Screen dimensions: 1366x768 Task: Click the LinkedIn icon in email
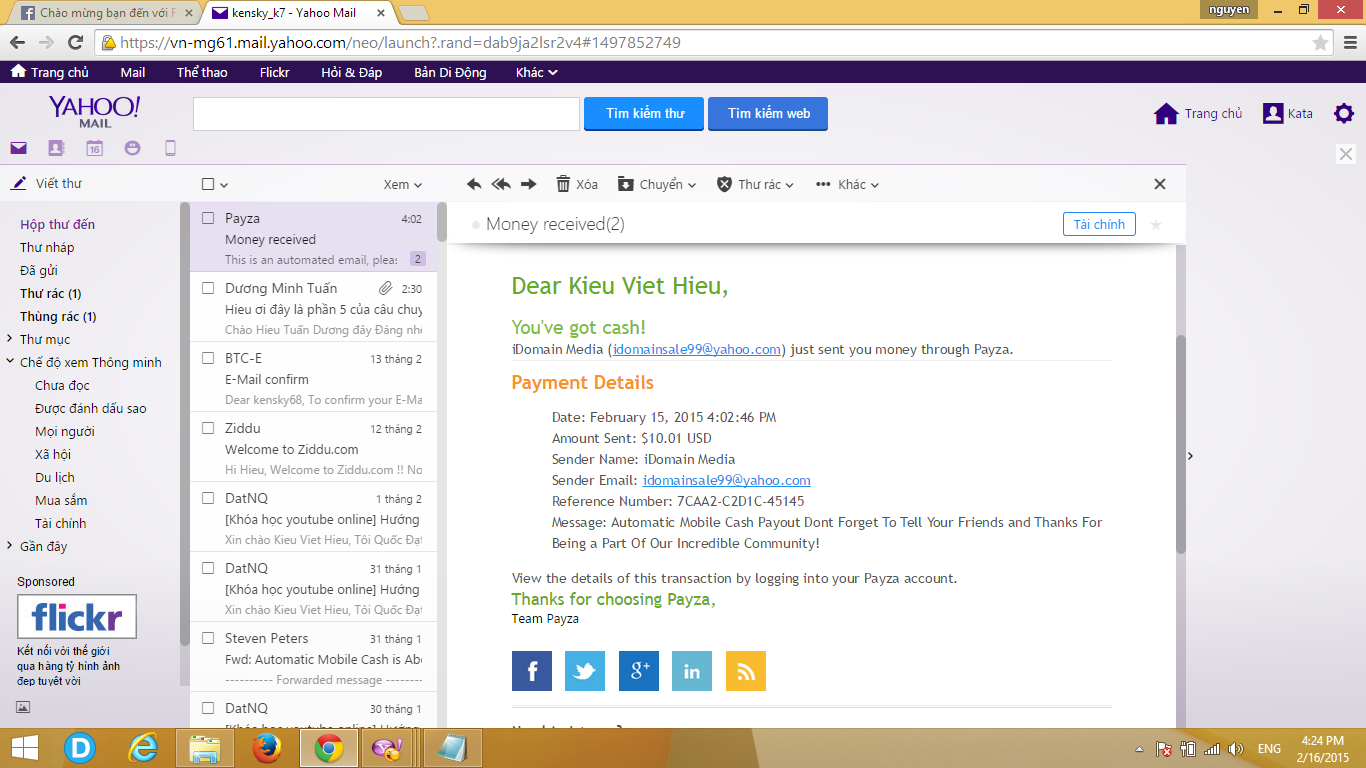click(x=692, y=671)
